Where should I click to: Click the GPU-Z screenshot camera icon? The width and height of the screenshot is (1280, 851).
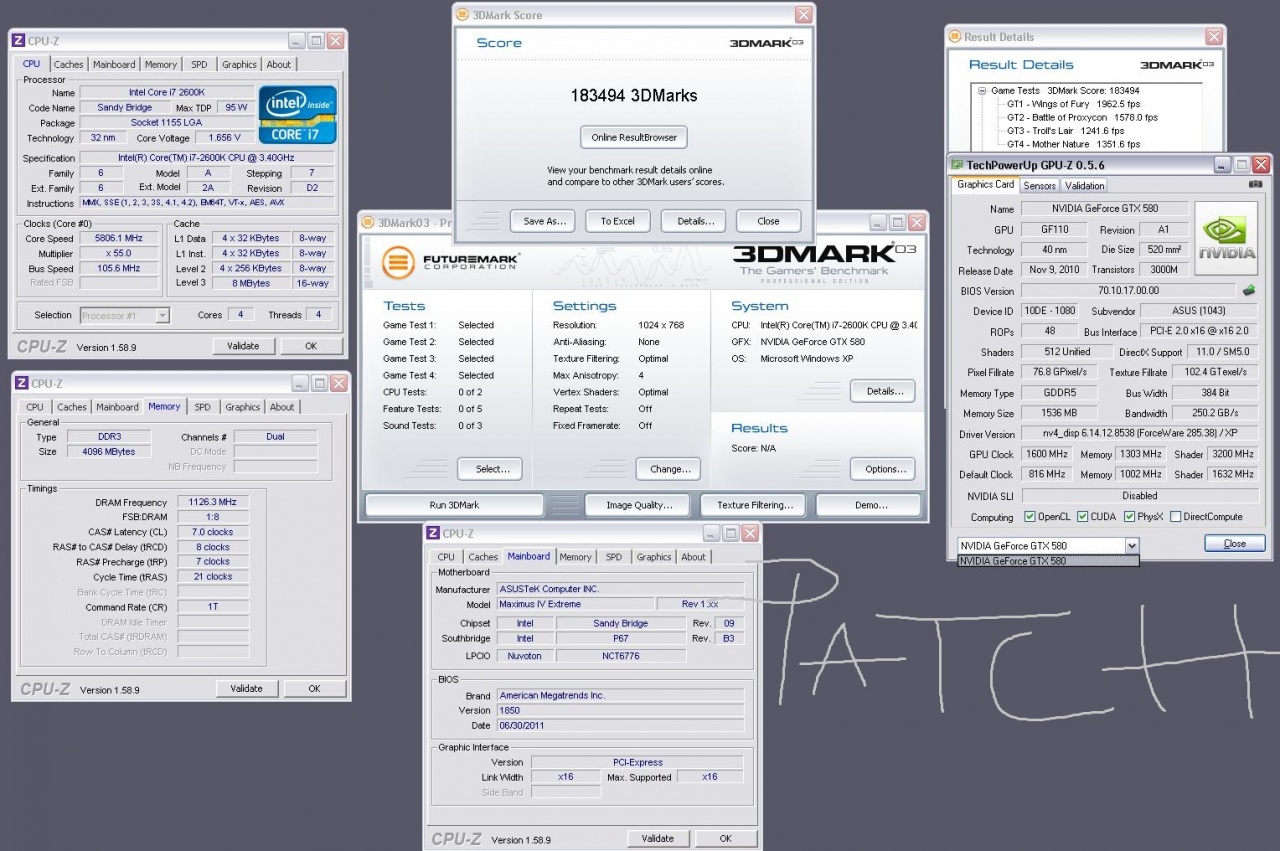1255,185
